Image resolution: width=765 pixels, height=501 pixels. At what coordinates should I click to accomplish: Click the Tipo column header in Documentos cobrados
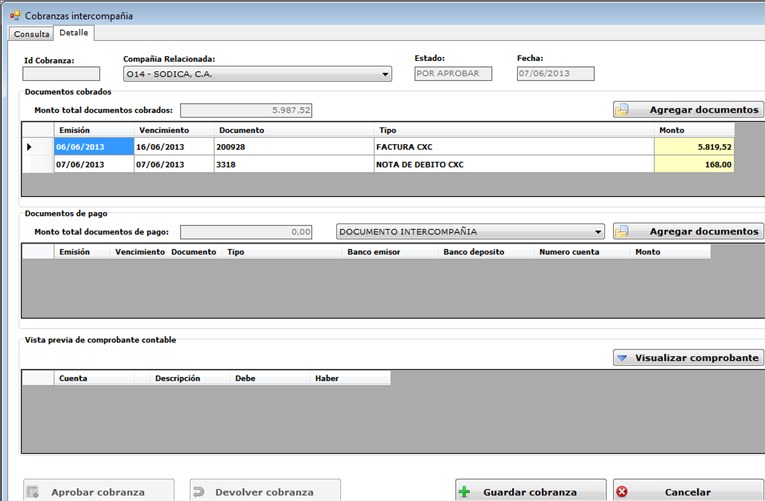514,130
